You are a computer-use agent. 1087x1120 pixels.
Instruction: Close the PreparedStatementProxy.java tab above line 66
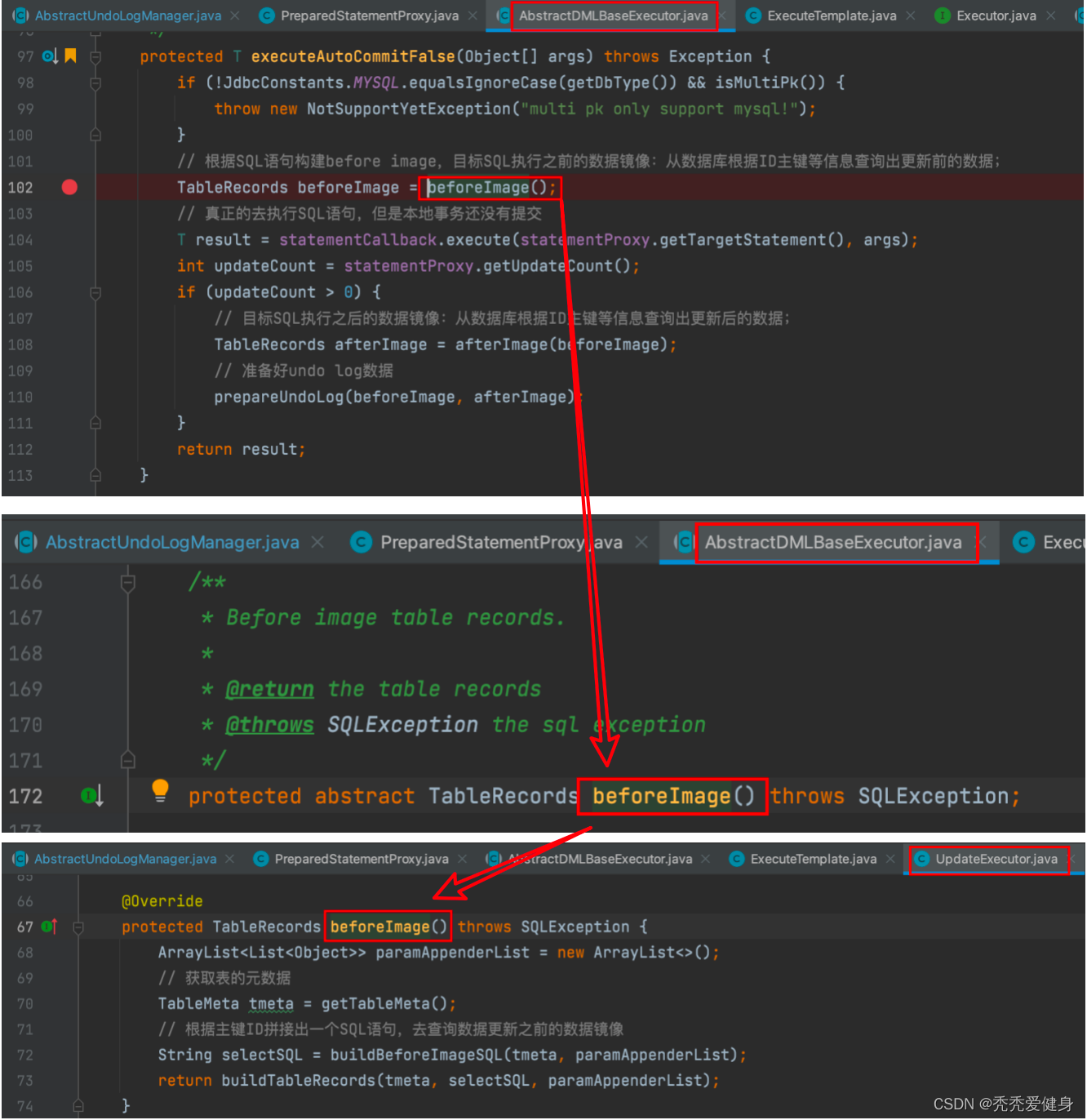[x=463, y=859]
